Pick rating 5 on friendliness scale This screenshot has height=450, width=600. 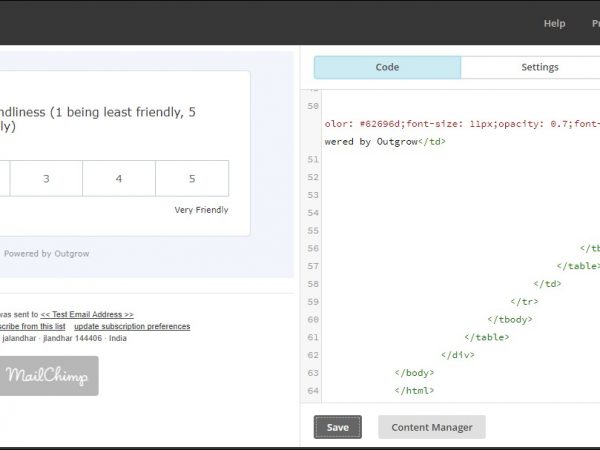click(x=192, y=179)
